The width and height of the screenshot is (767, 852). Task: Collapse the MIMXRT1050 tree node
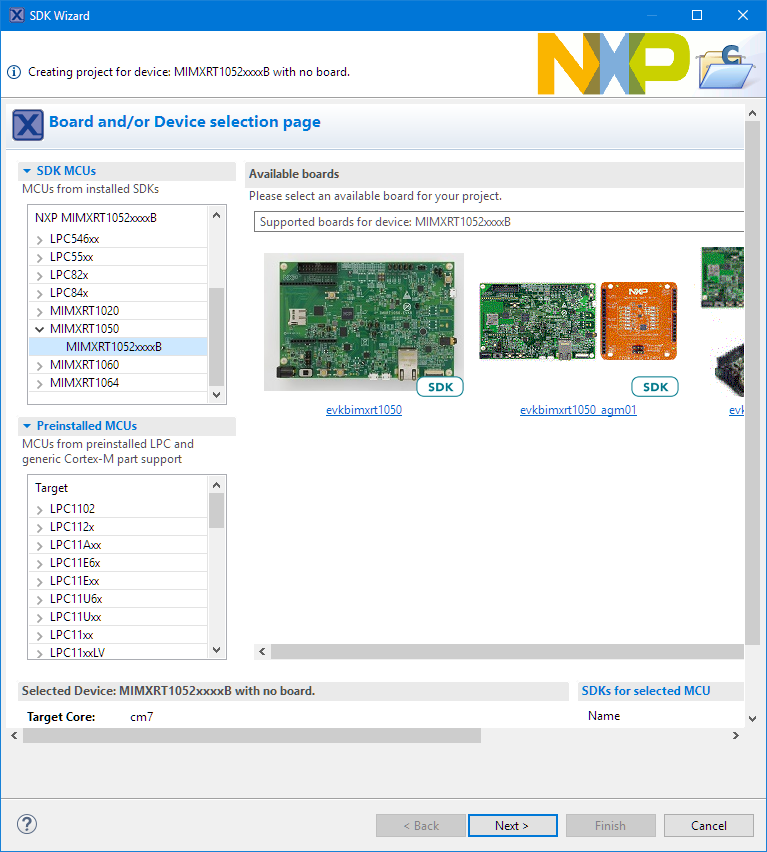[x=40, y=329]
